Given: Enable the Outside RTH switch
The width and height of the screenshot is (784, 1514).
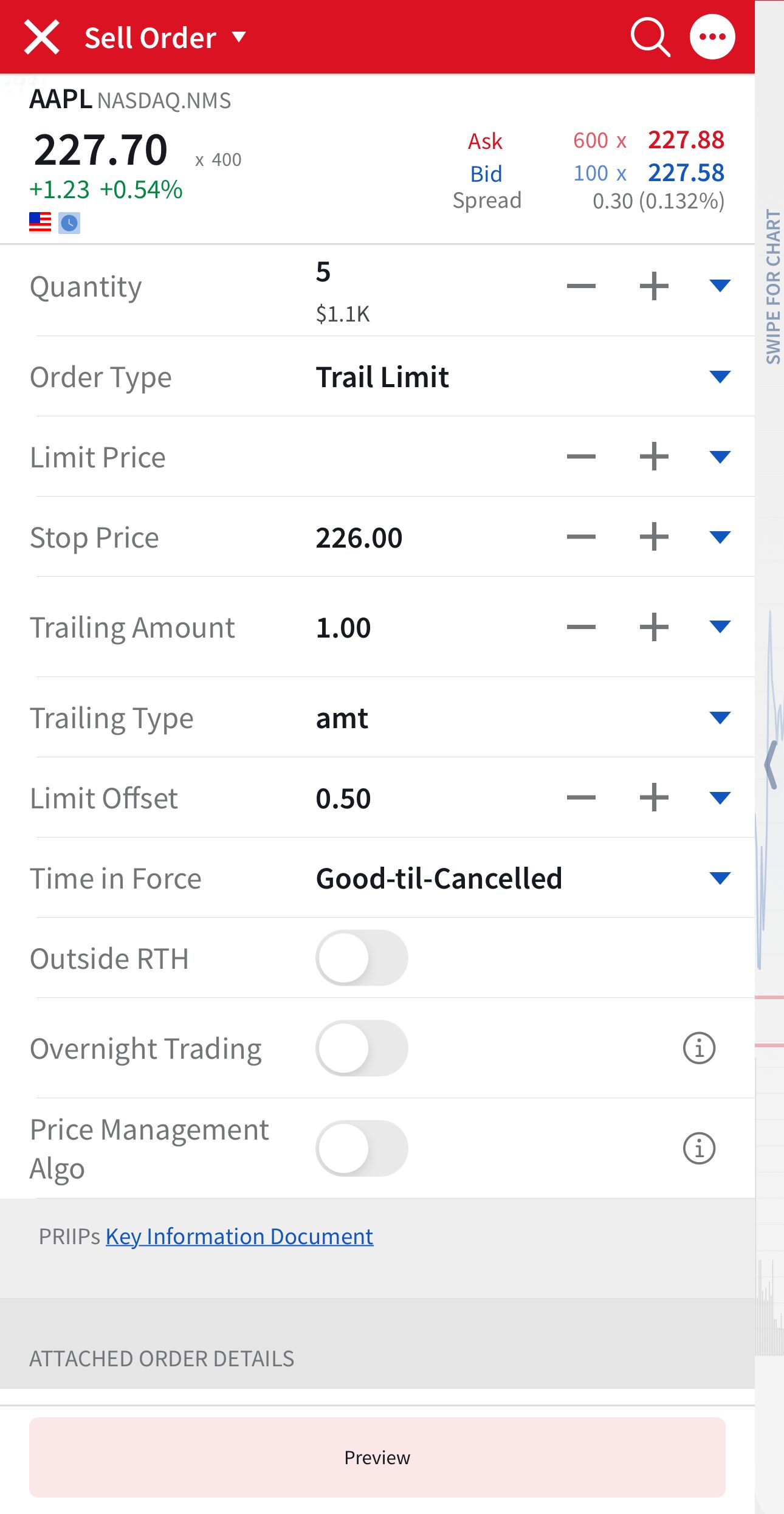Looking at the screenshot, I should (x=362, y=958).
